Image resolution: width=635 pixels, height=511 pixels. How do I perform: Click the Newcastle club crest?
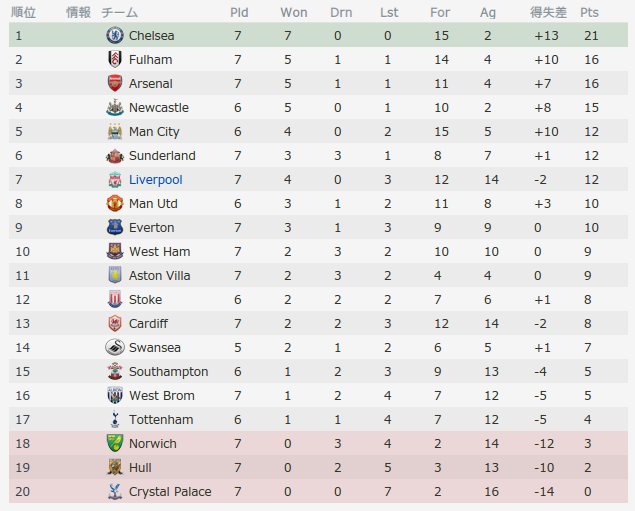coord(115,107)
